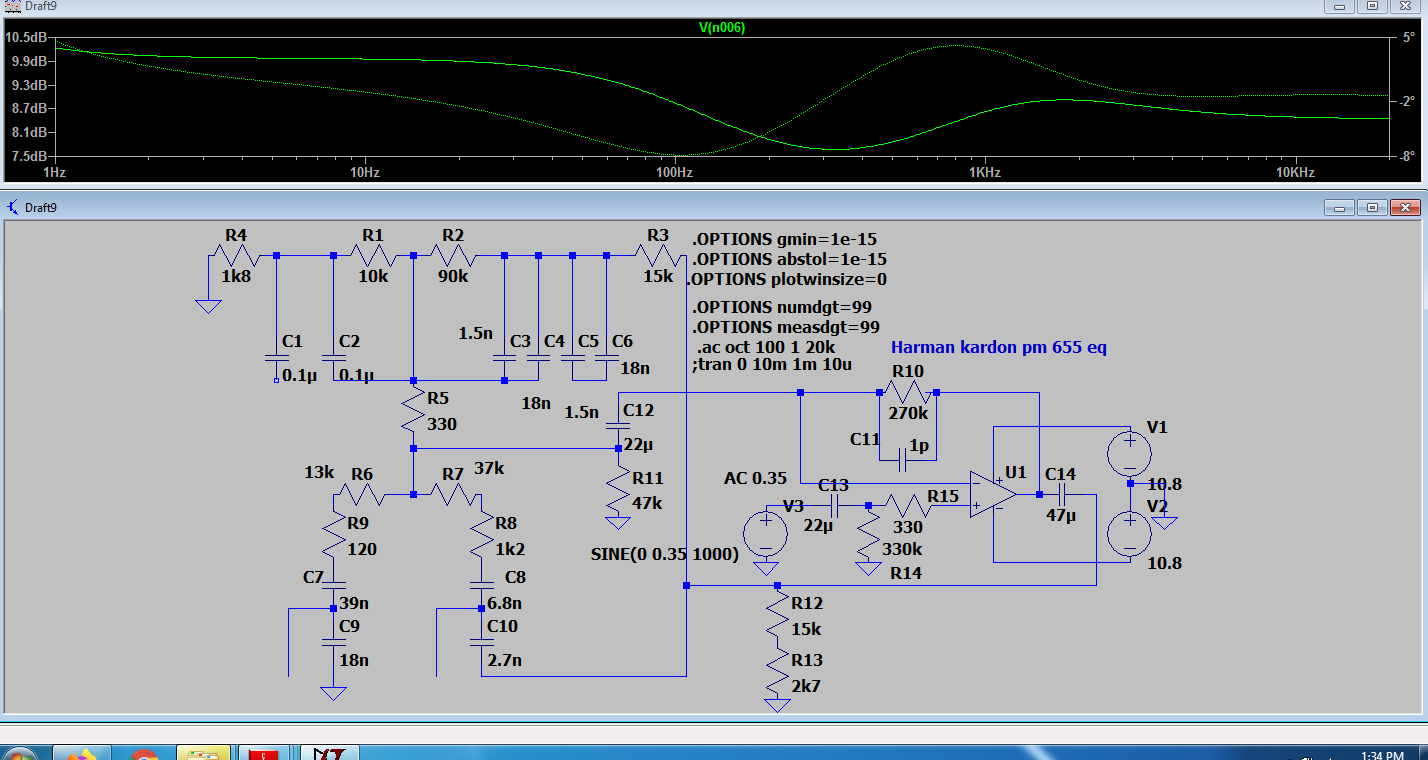Click the schematic window's title bar icon
The width and height of the screenshot is (1428, 760).
point(12,207)
